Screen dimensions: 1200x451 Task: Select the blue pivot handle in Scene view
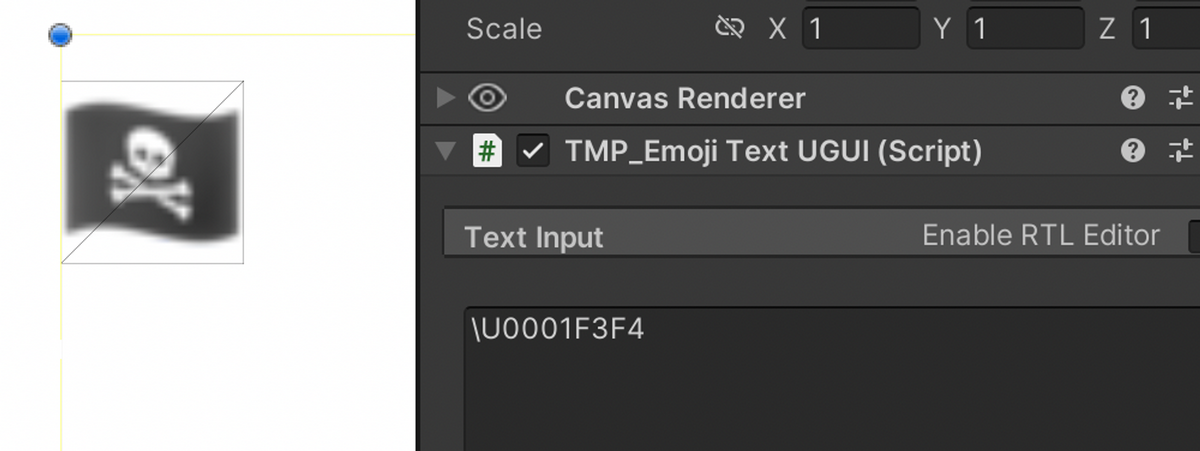61,35
